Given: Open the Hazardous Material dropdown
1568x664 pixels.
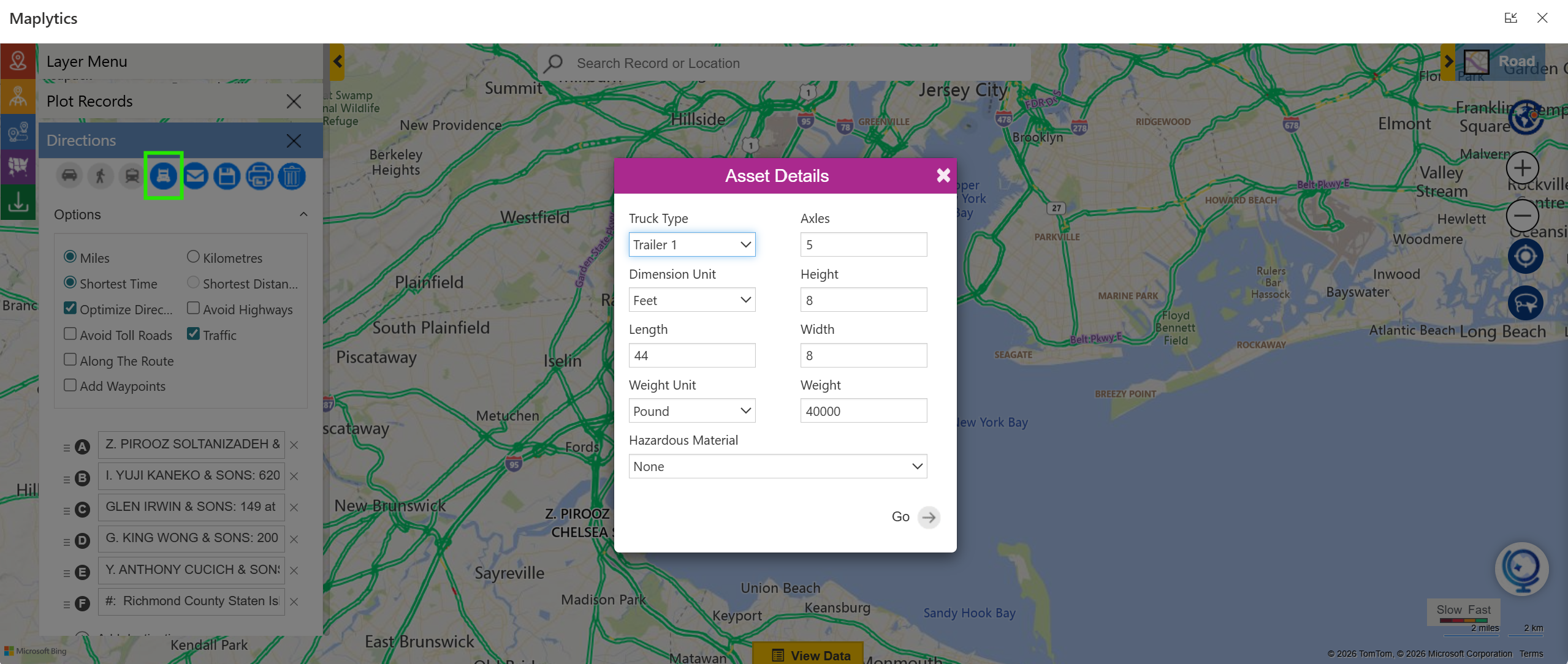Looking at the screenshot, I should [x=777, y=466].
